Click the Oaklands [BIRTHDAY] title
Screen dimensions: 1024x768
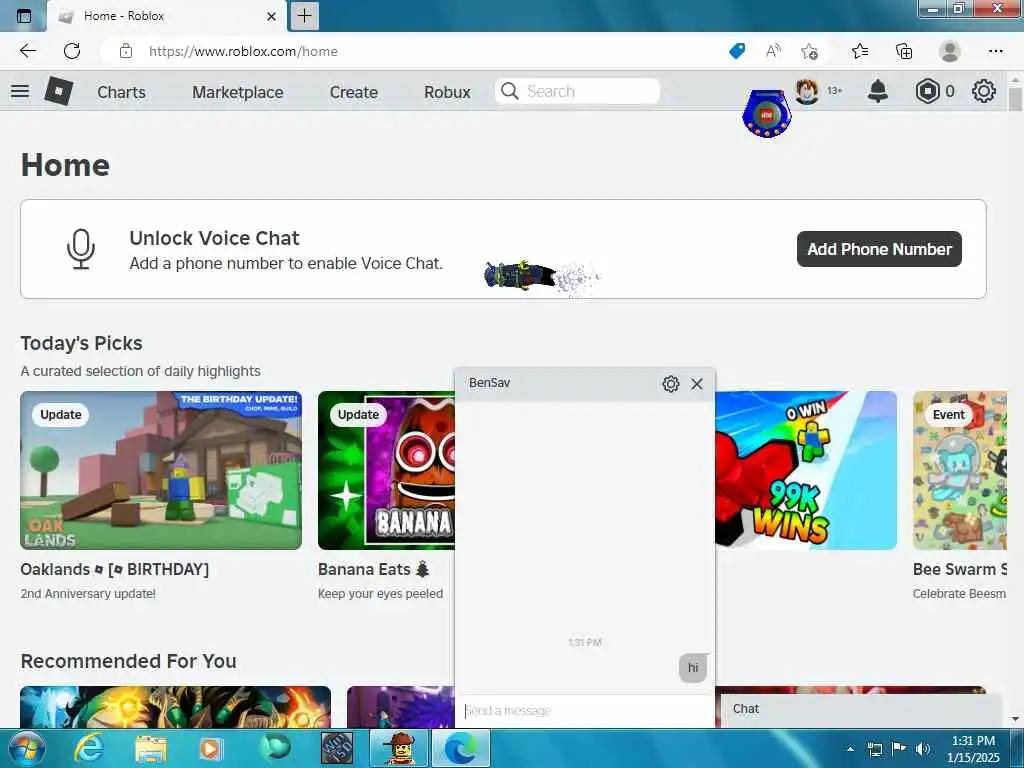click(115, 569)
